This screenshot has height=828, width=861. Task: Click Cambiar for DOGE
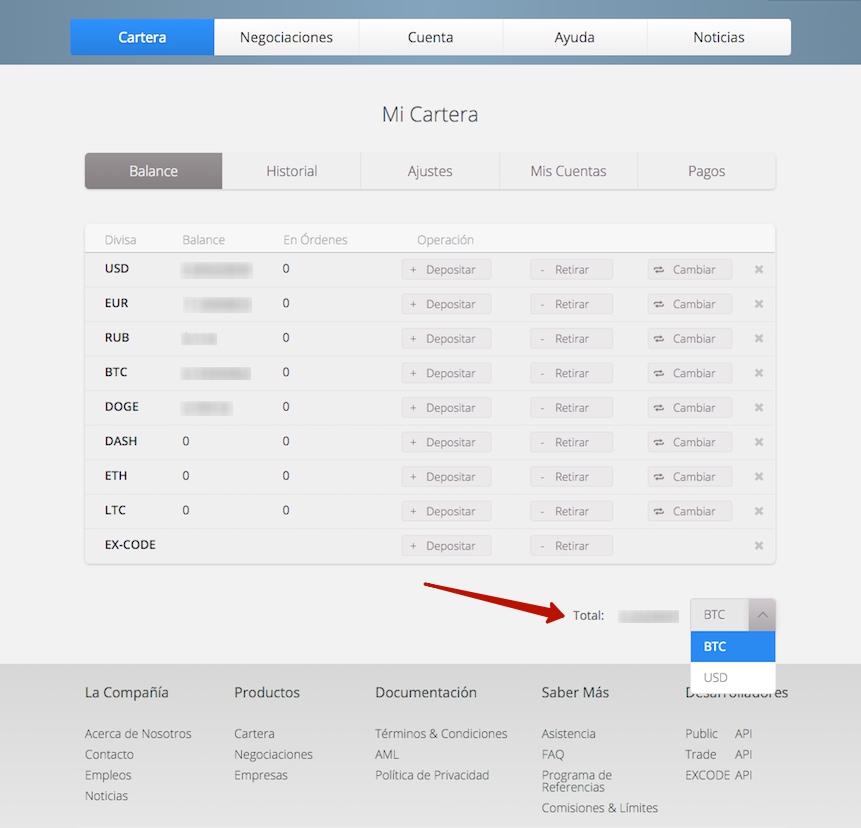(x=690, y=408)
